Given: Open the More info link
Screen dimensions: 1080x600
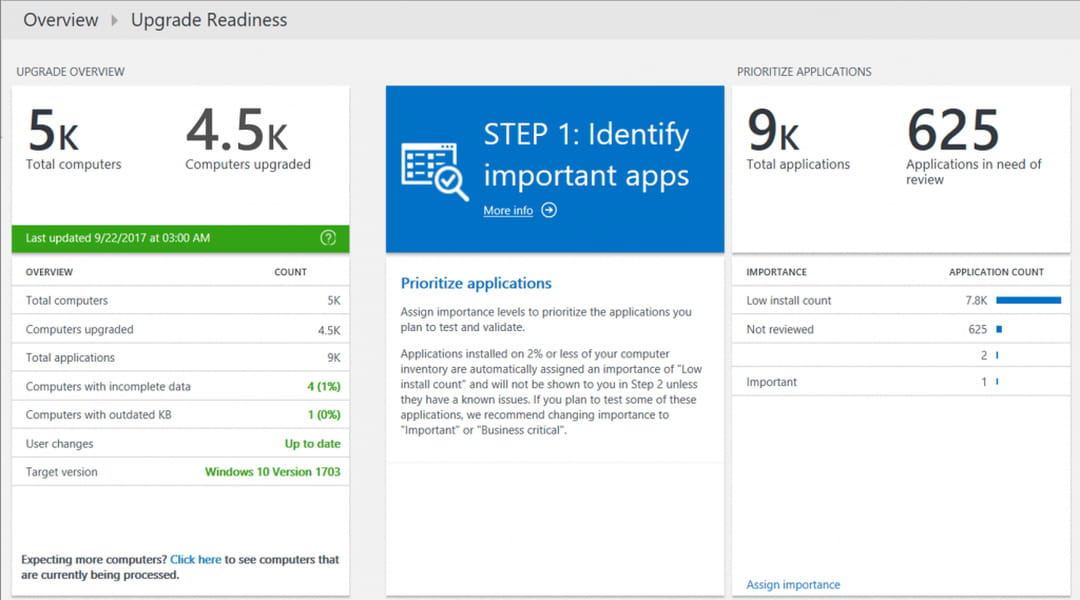Looking at the screenshot, I should 508,211.
